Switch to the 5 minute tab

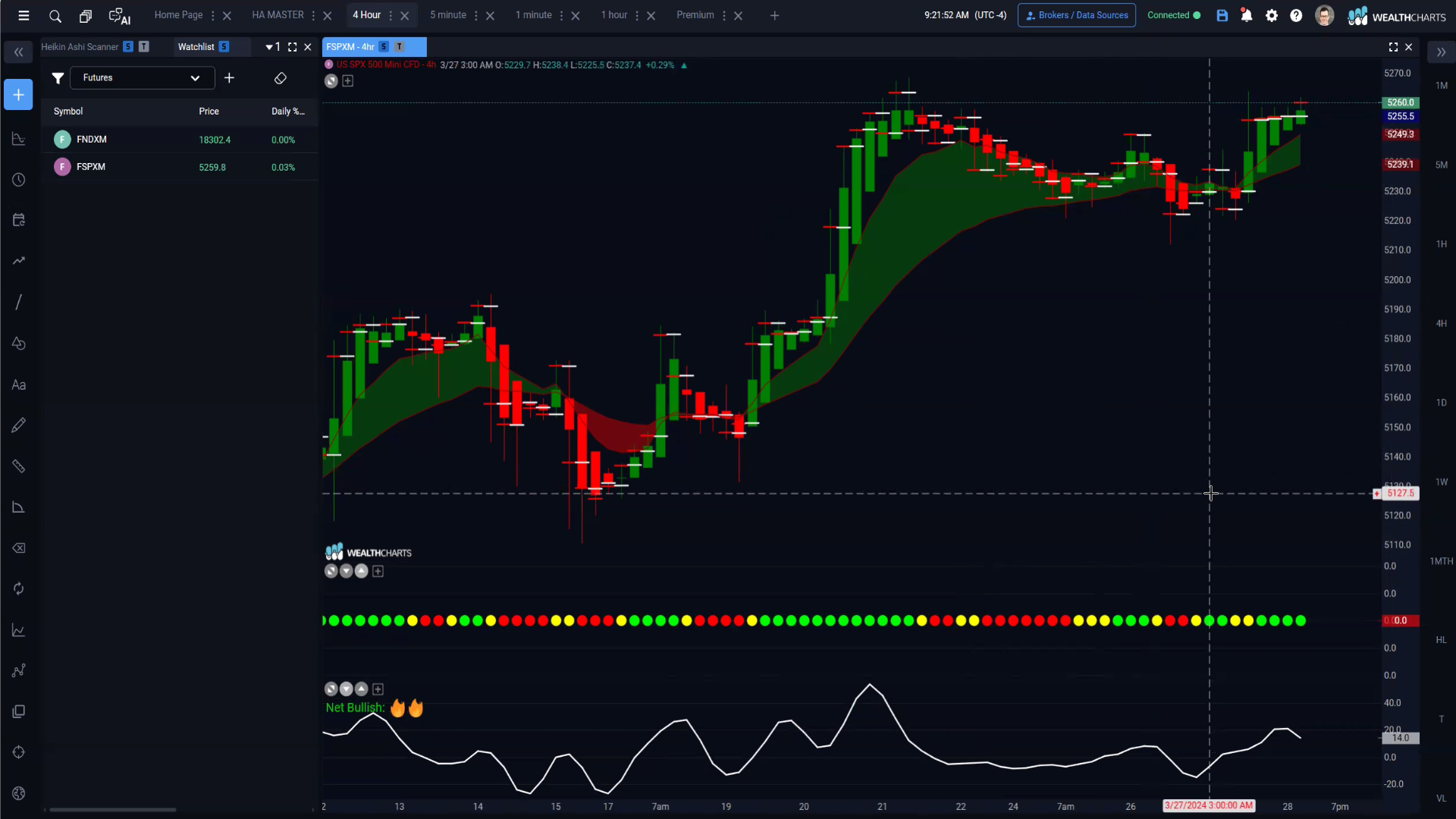click(448, 15)
